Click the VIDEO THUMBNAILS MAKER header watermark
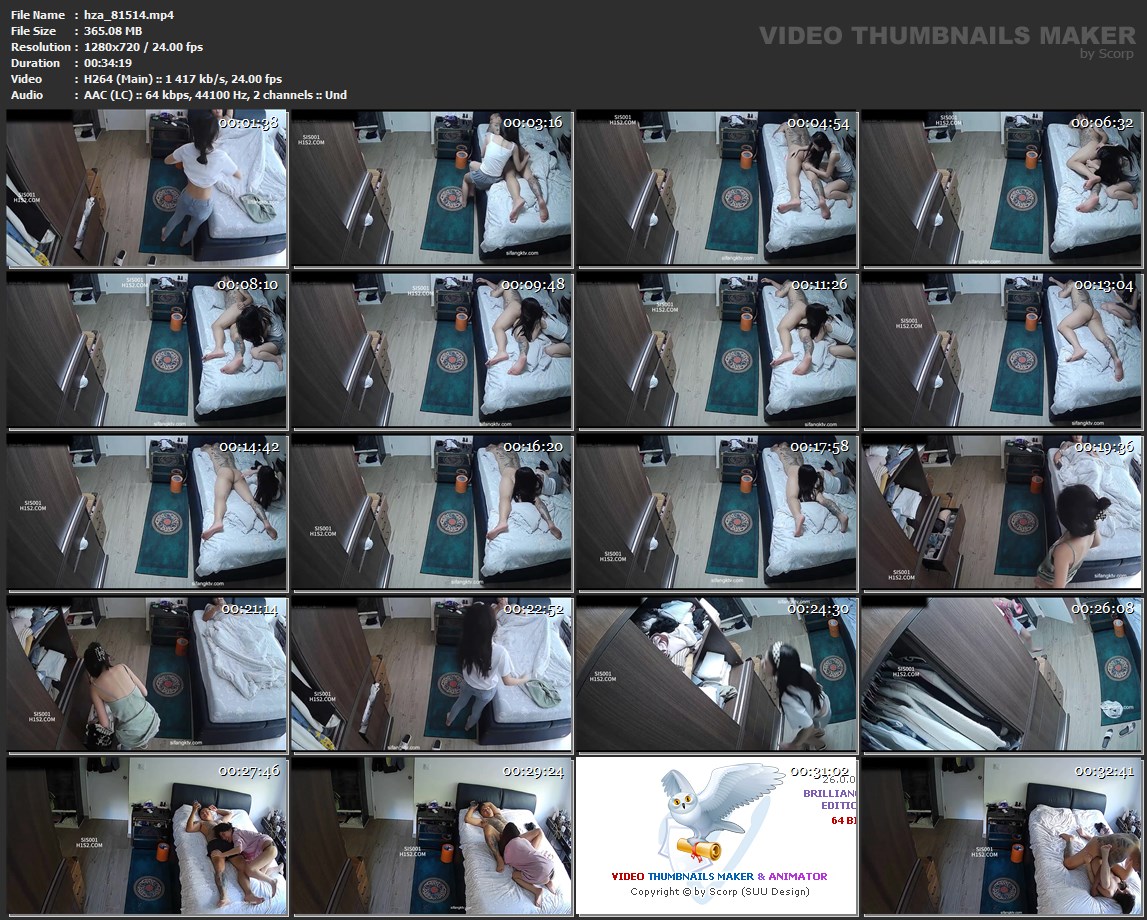The height and width of the screenshot is (920, 1147). [947, 35]
